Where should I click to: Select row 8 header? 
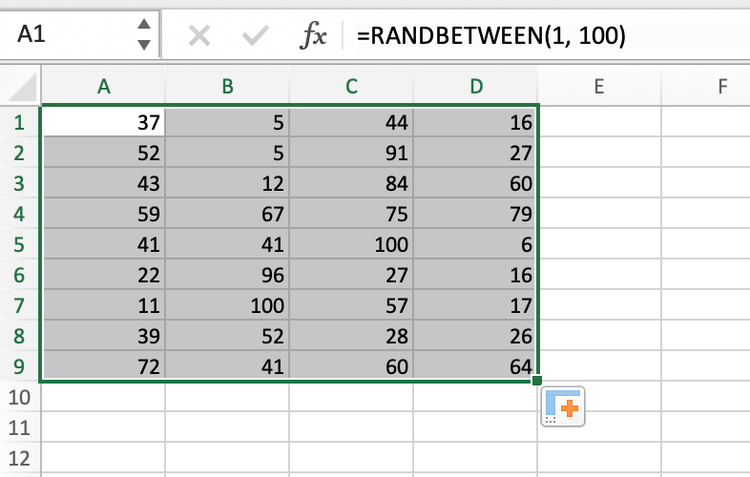pyautogui.click(x=20, y=336)
